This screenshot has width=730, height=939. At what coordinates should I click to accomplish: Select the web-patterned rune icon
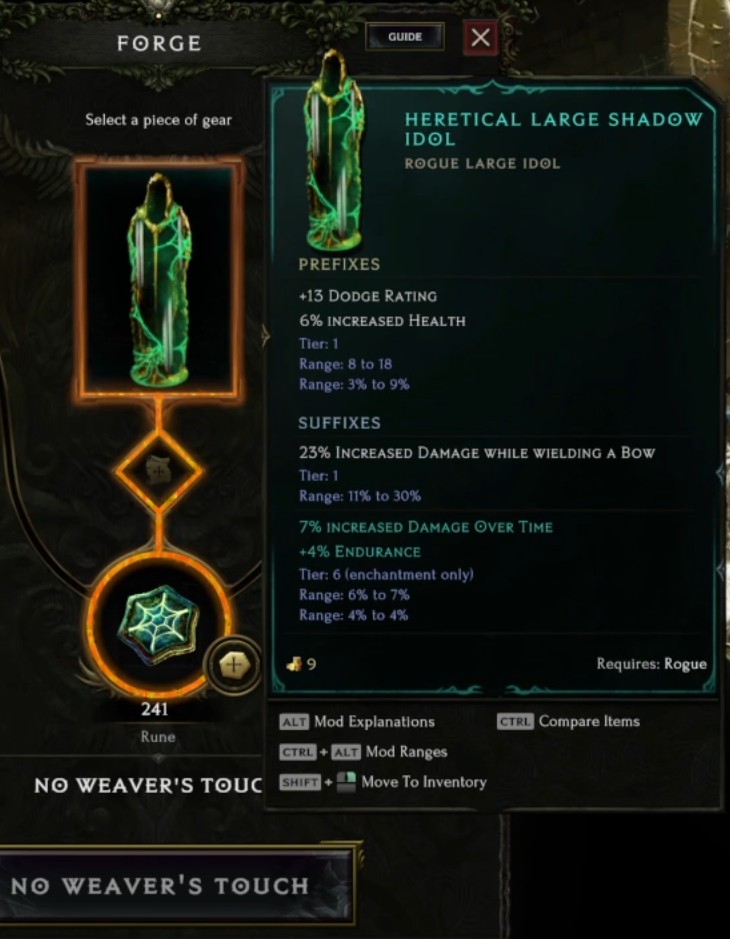(159, 625)
